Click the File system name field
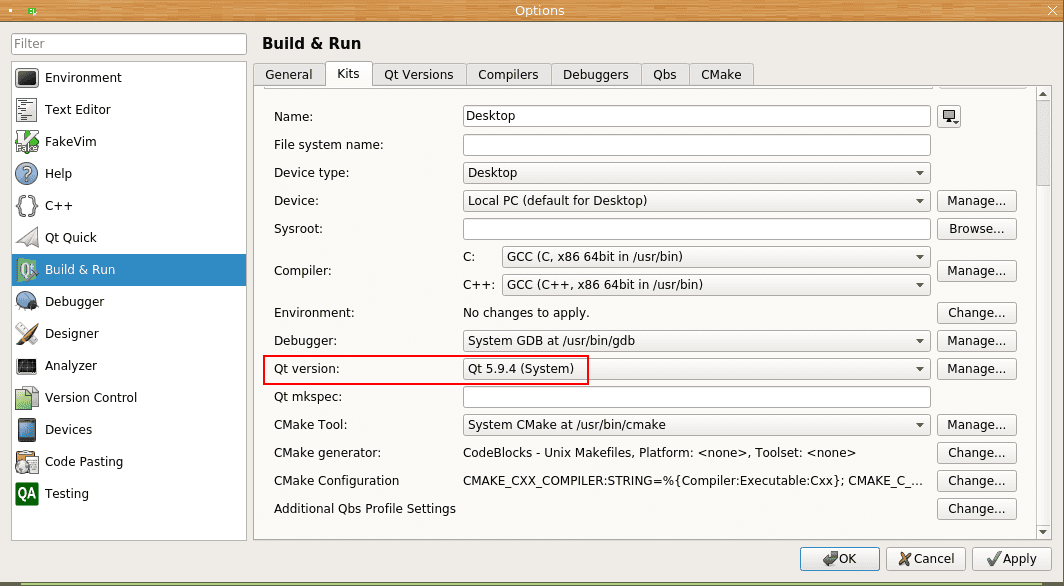Screen dimensions: 1064x586 click(x=696, y=145)
